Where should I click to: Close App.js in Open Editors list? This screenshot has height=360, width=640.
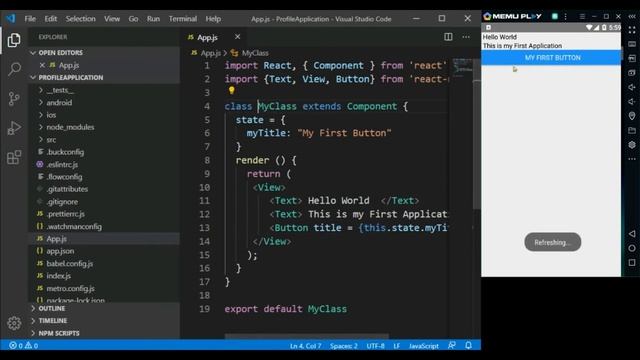[42, 65]
